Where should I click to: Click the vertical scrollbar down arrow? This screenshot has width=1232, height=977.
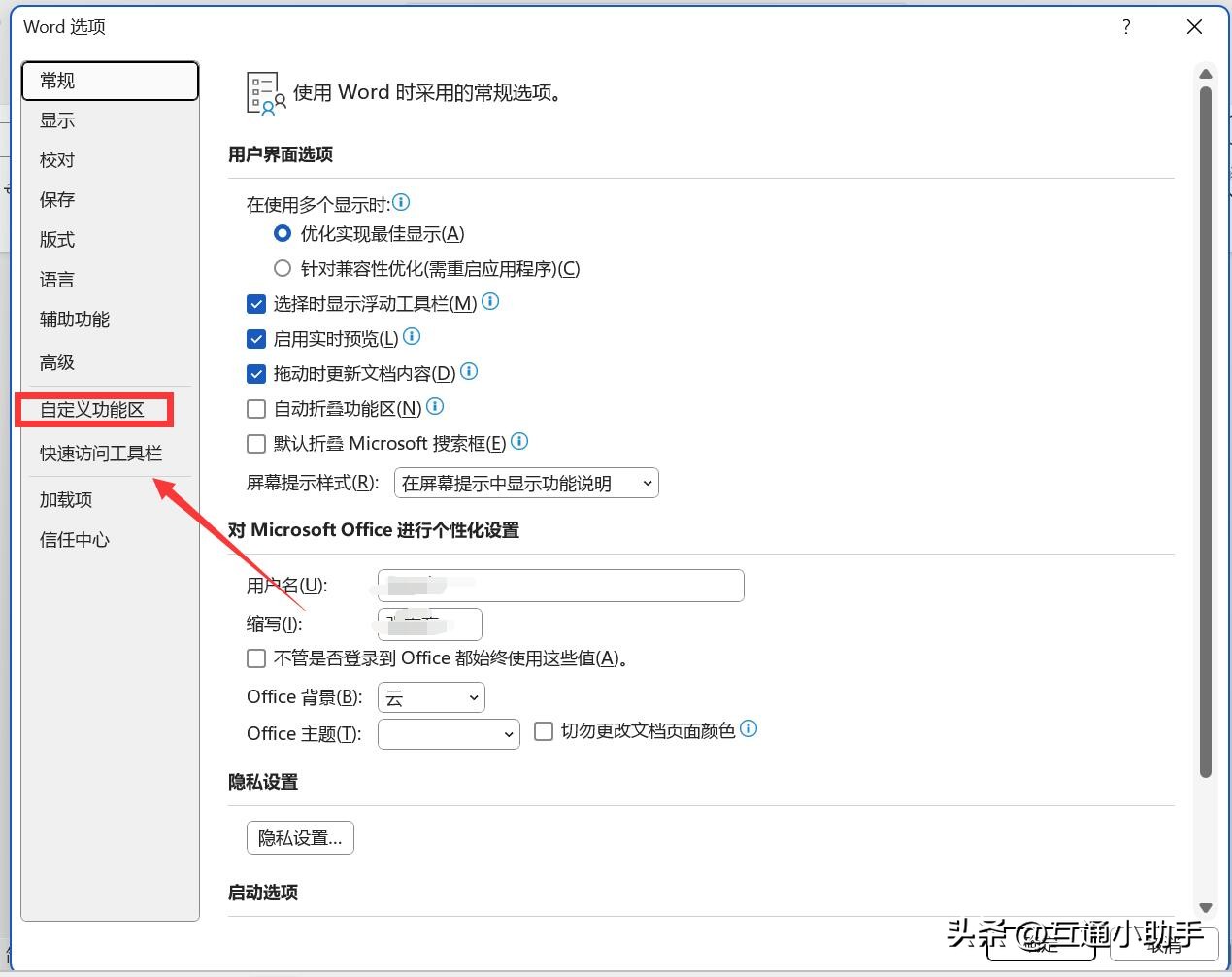point(1206,907)
